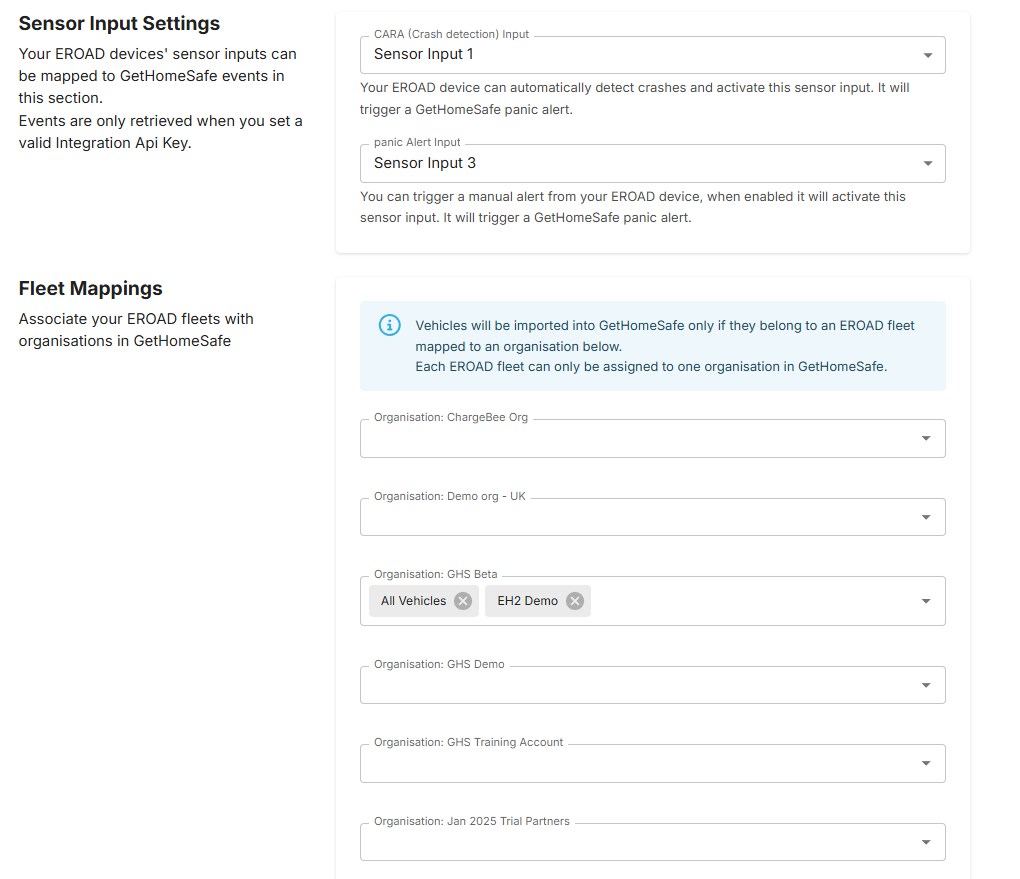
Task: Click the Fleet Mappings heading
Action: click(x=91, y=288)
